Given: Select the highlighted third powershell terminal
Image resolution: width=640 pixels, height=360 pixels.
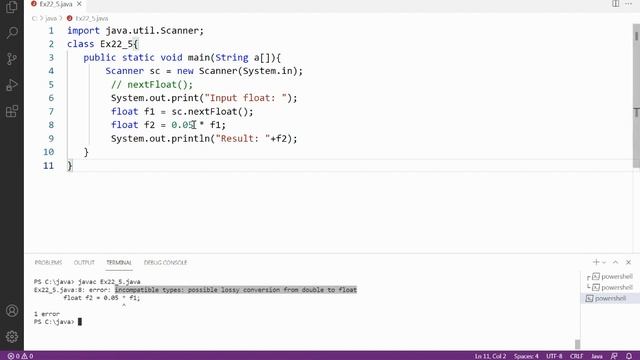Looking at the screenshot, I should tap(610, 298).
